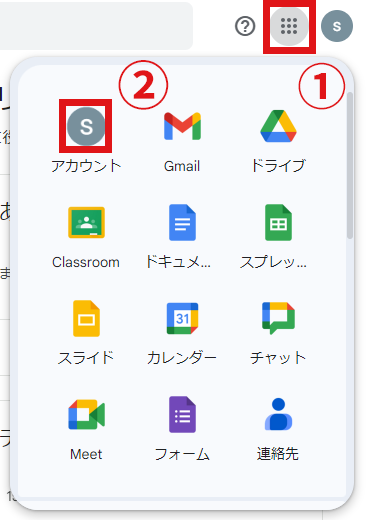
Task: Focus the search field in the top bar
Action: (96, 26)
